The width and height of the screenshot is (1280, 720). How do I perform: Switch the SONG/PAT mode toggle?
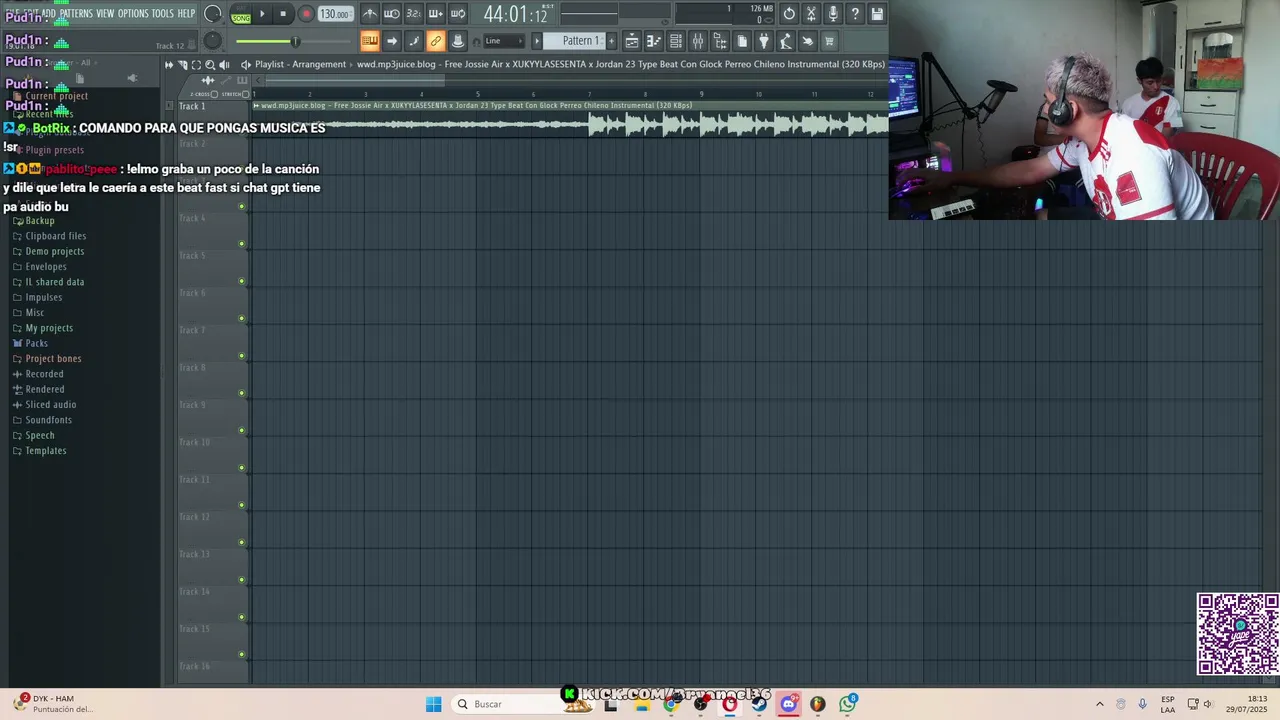click(x=241, y=14)
